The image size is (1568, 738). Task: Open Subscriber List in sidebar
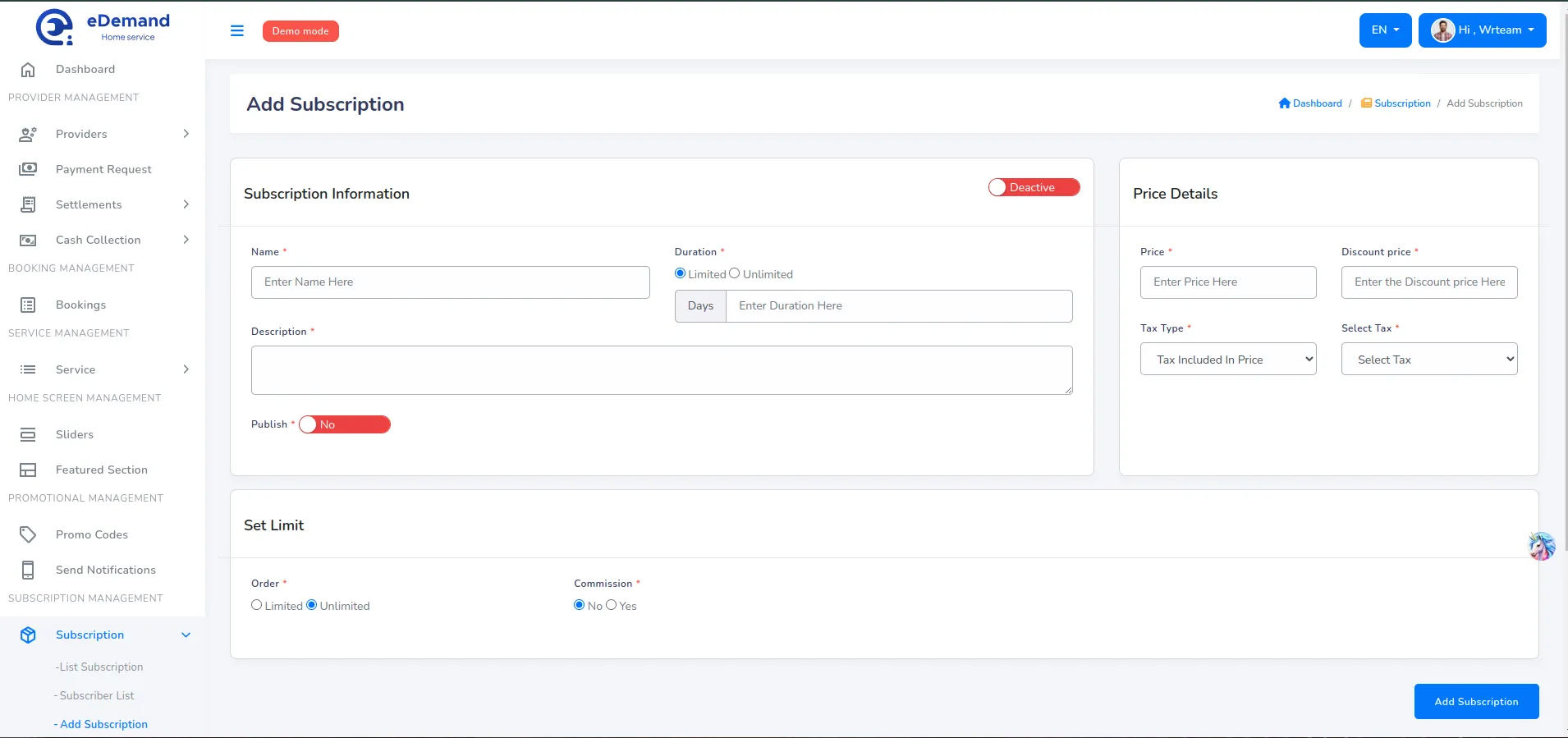click(x=96, y=696)
